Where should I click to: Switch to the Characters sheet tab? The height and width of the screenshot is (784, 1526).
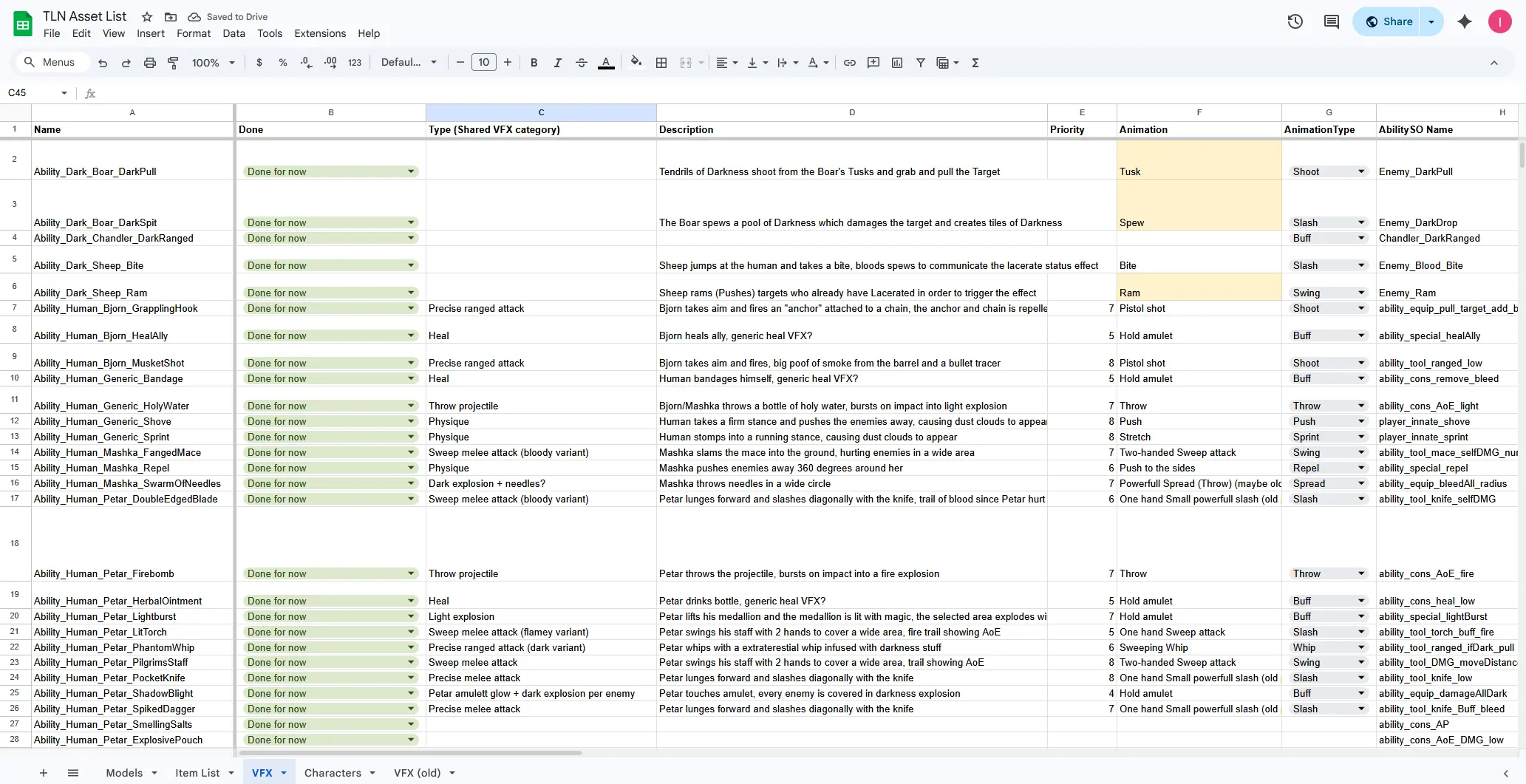point(333,773)
